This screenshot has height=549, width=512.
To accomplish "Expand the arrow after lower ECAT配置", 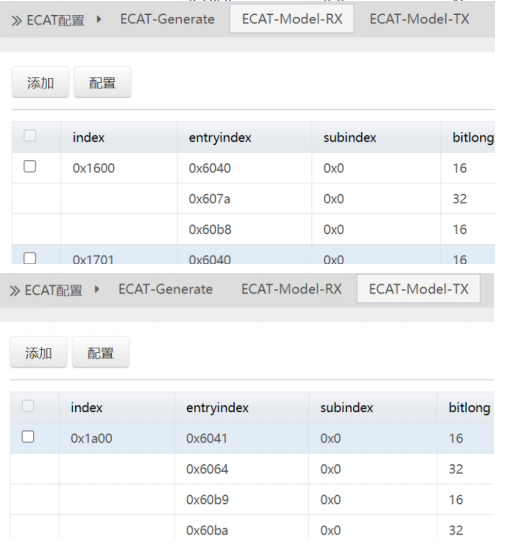I will pos(97,290).
